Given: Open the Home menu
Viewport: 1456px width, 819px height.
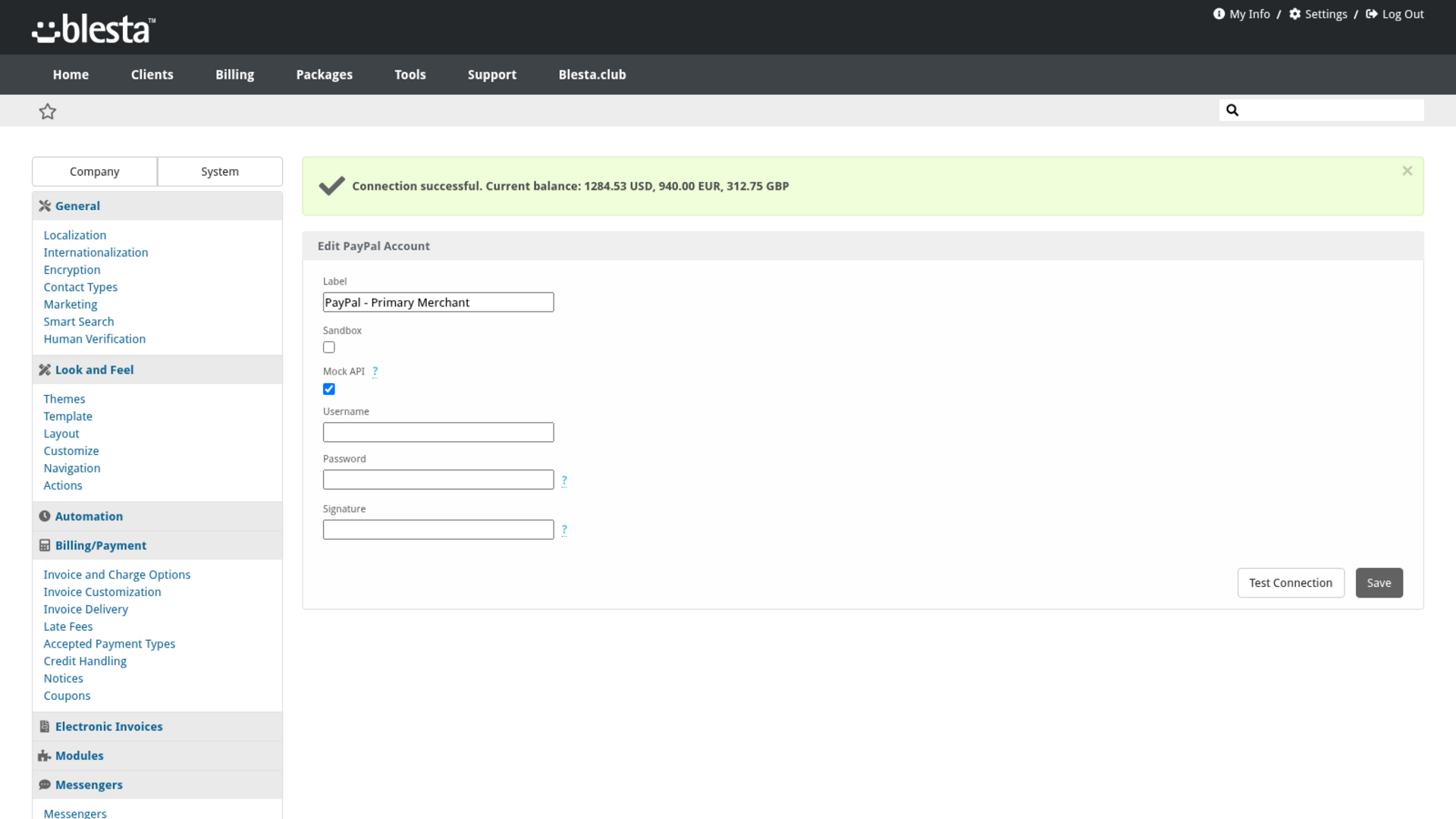Looking at the screenshot, I should pos(71,74).
